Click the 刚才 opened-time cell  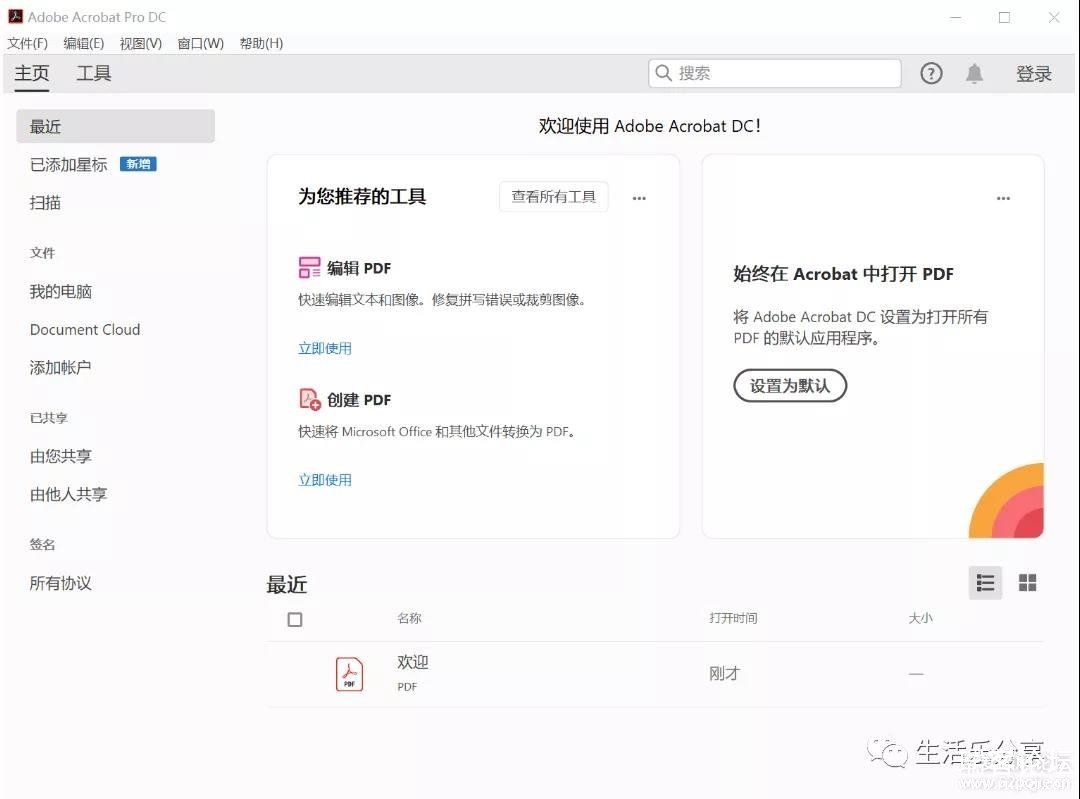[724, 674]
